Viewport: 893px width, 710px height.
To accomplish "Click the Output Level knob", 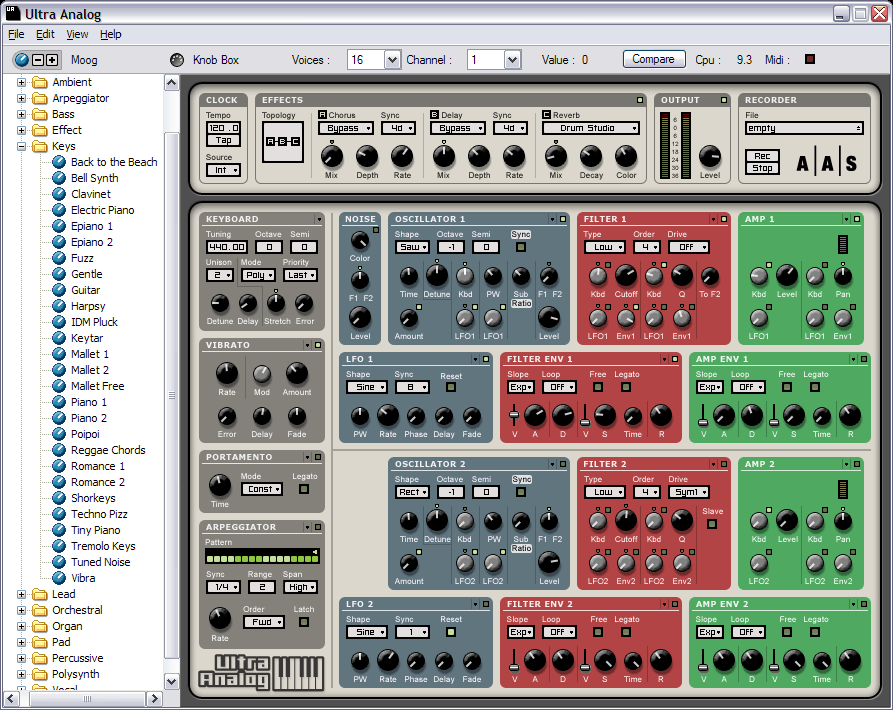I will [x=709, y=156].
